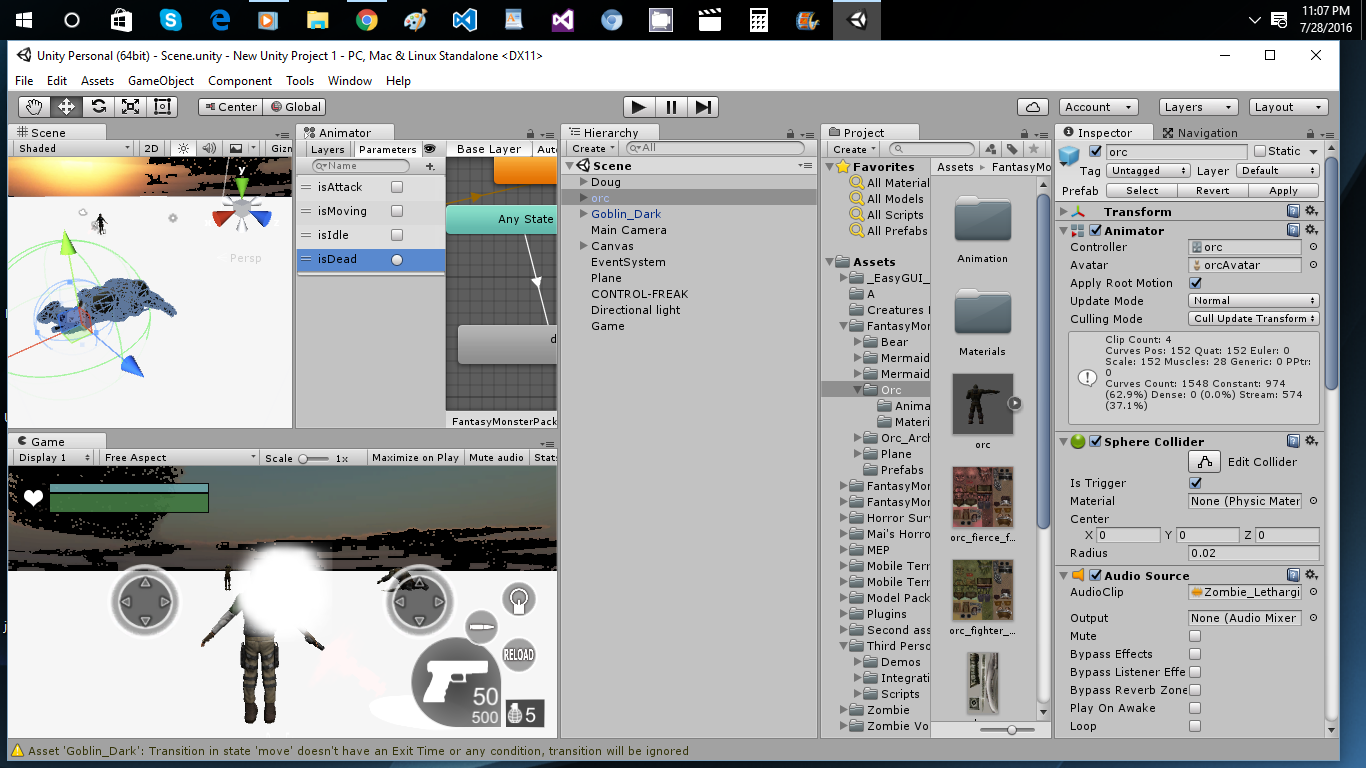Open the GameObject menu

161,81
